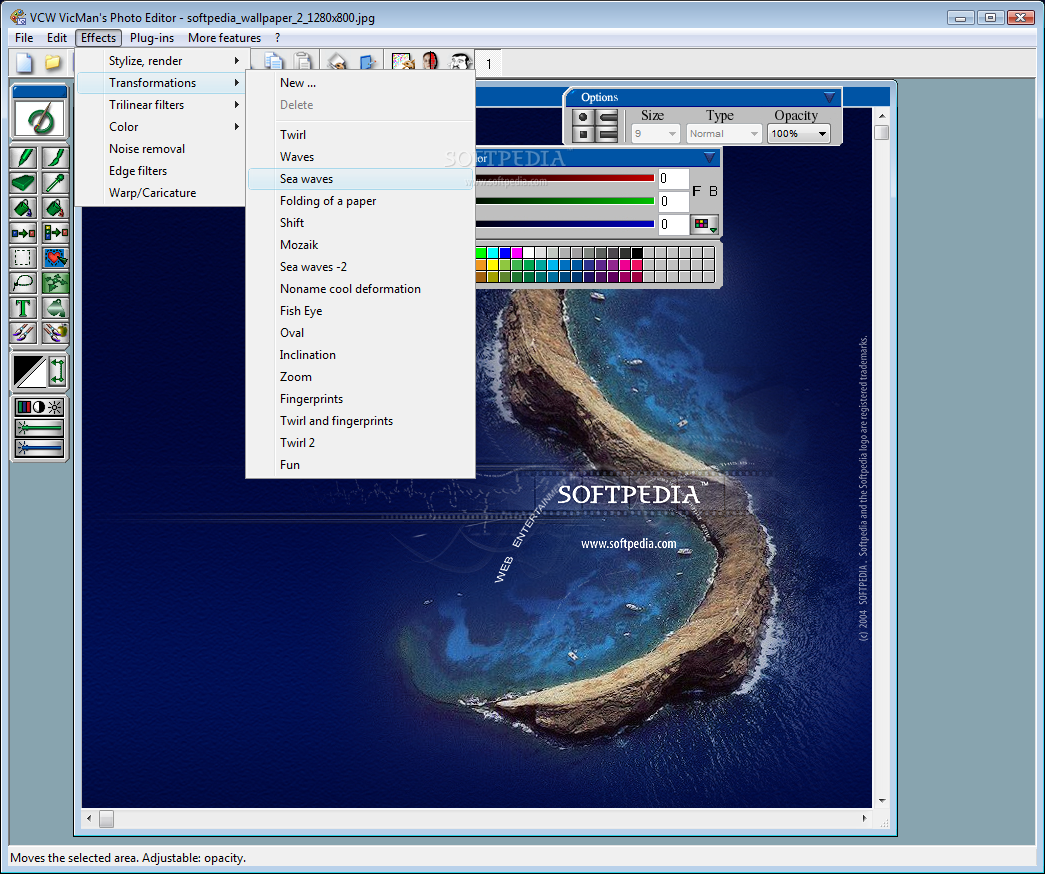This screenshot has width=1045, height=874.
Task: Select Noise removal from Effects menu
Action: [x=162, y=149]
